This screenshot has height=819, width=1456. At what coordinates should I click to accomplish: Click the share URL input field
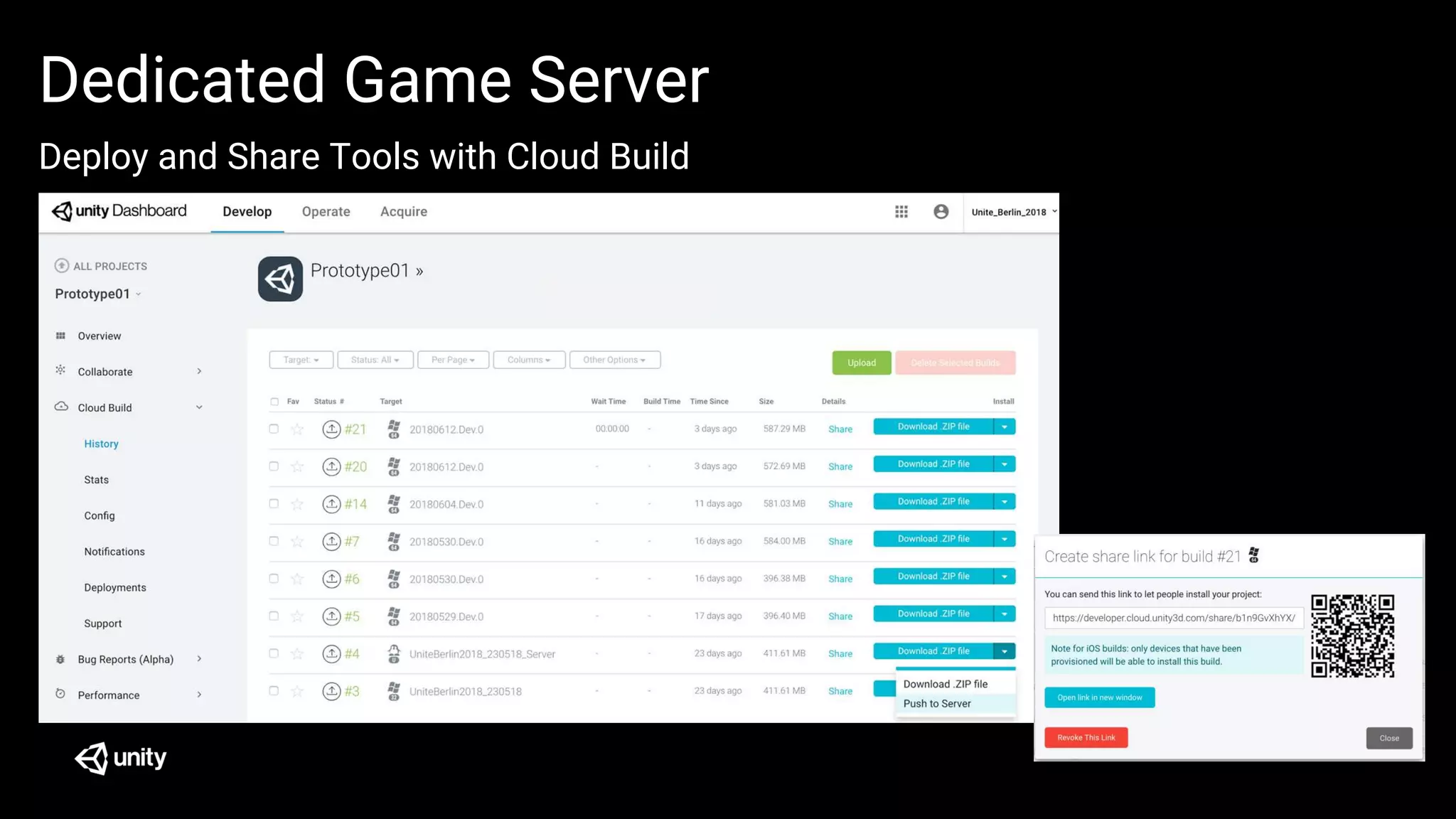tap(1174, 618)
